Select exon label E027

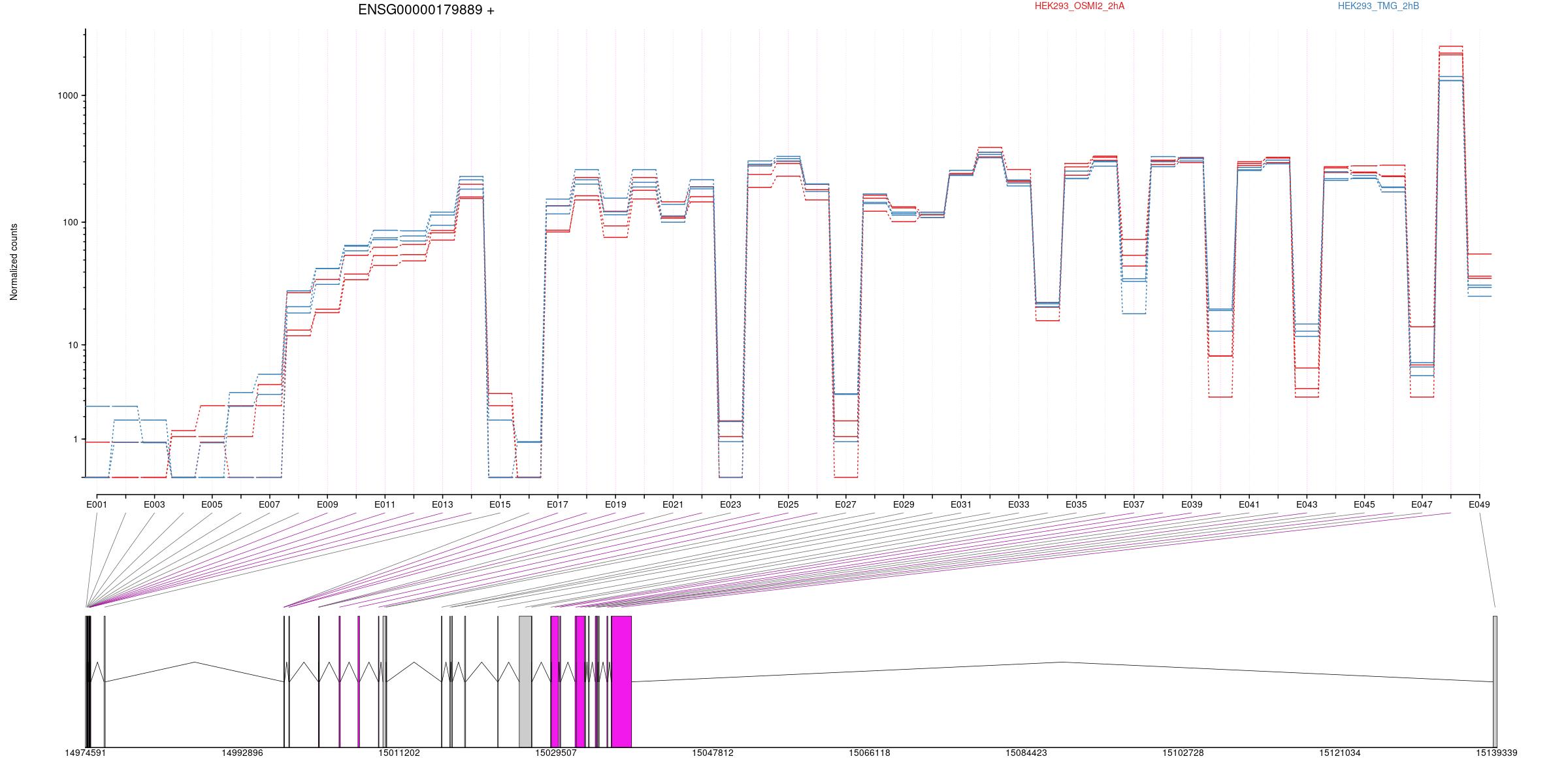pos(845,504)
